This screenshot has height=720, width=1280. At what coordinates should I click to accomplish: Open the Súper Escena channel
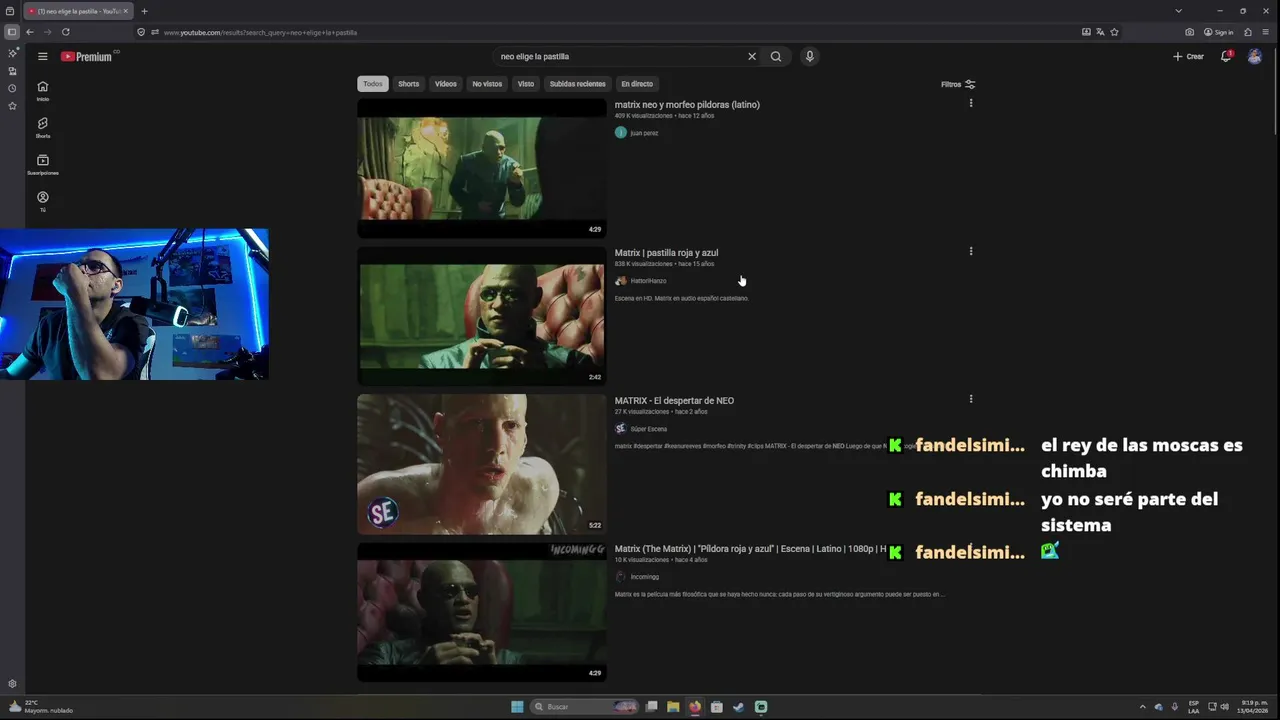tap(648, 429)
